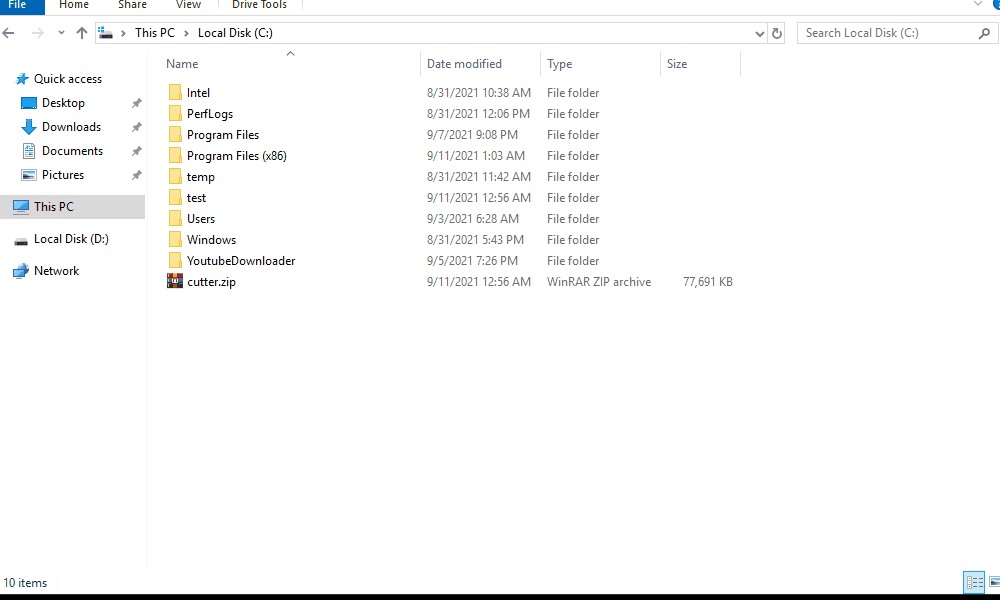Select the Intel folder
The image size is (1000, 600).
(198, 93)
